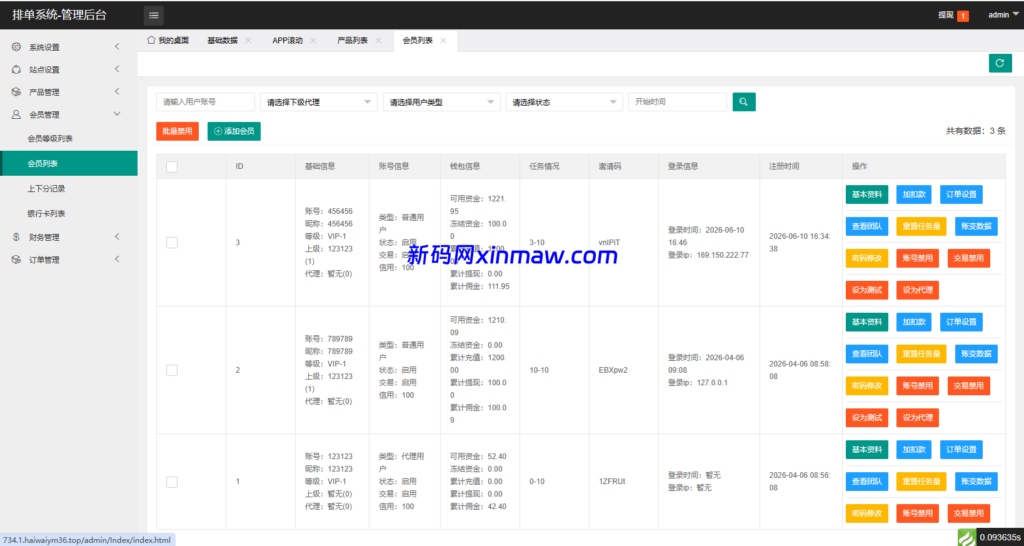This screenshot has width=1024, height=546.
Task: Expand the 站点设置 menu chevron
Action: [x=117, y=69]
